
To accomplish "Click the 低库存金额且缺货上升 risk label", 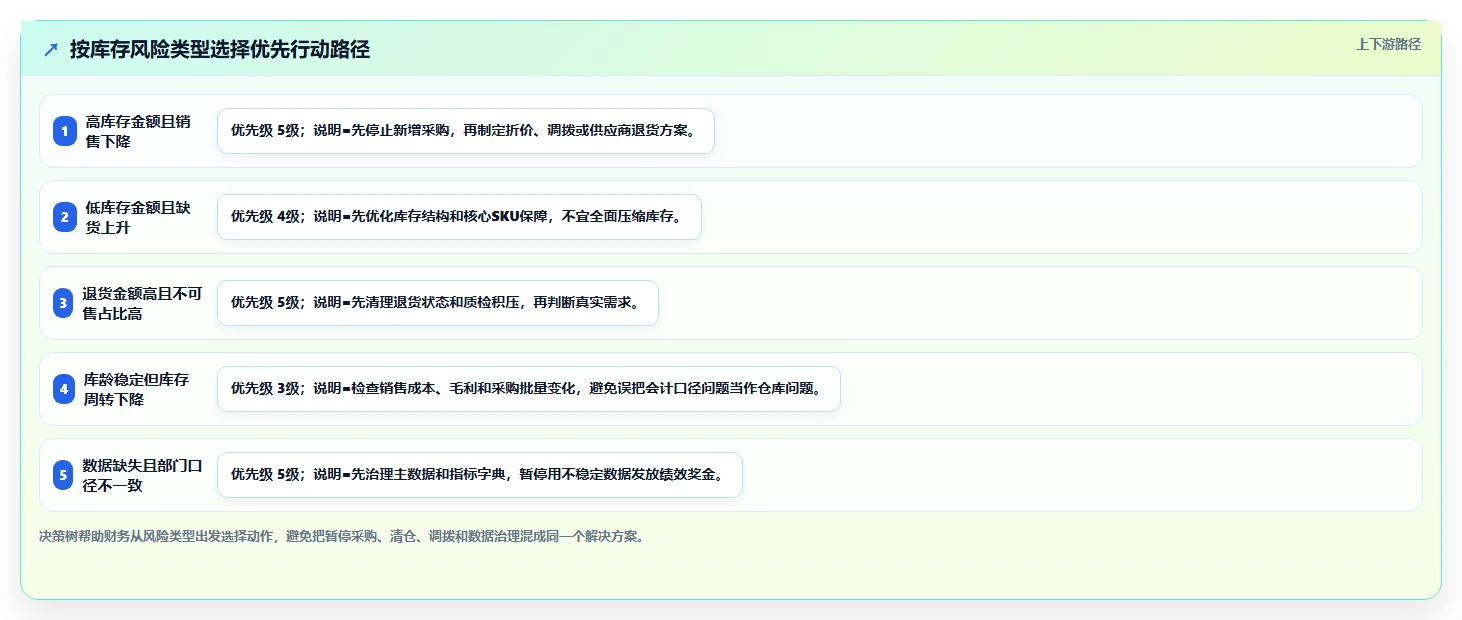I will [138, 217].
